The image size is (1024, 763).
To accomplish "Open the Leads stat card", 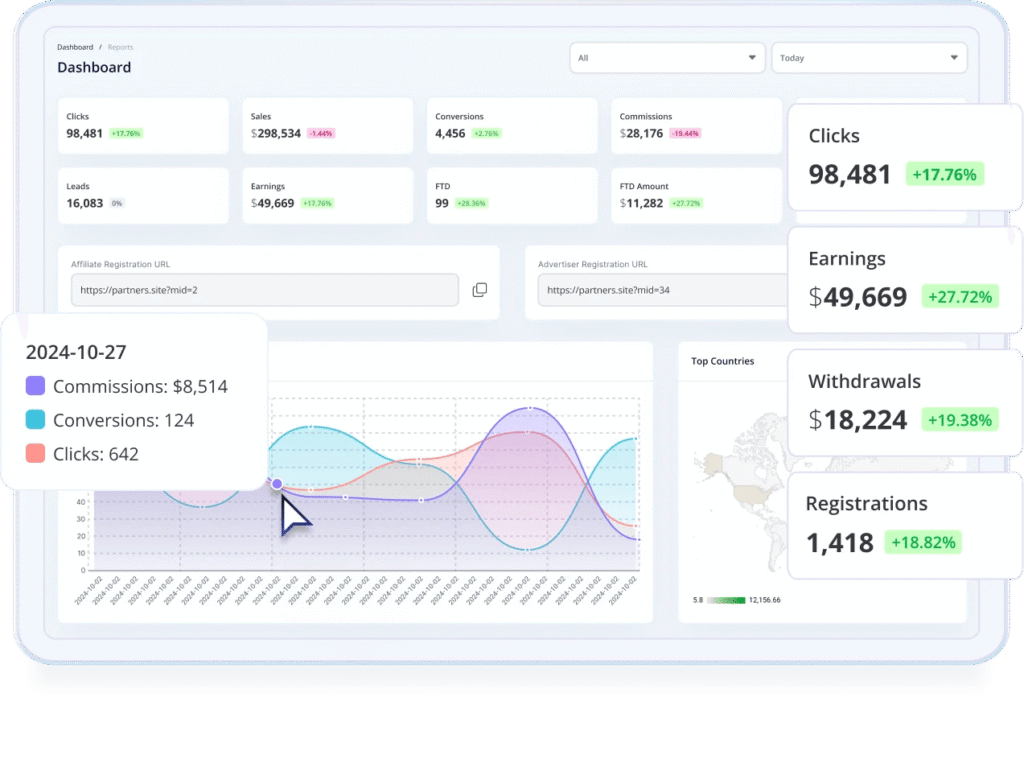I will pos(142,195).
